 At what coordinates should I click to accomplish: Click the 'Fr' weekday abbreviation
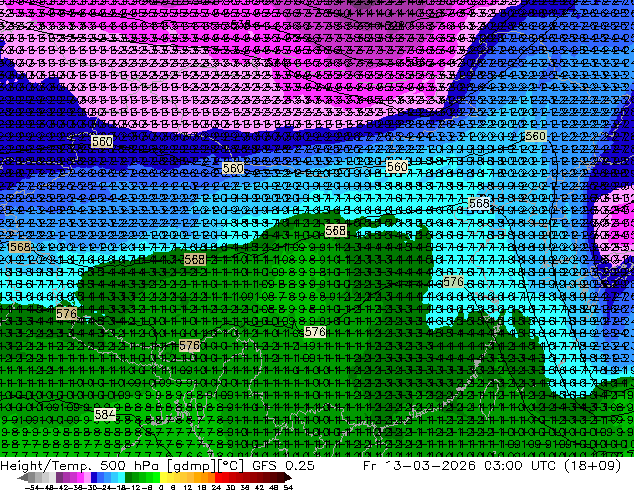(370, 466)
